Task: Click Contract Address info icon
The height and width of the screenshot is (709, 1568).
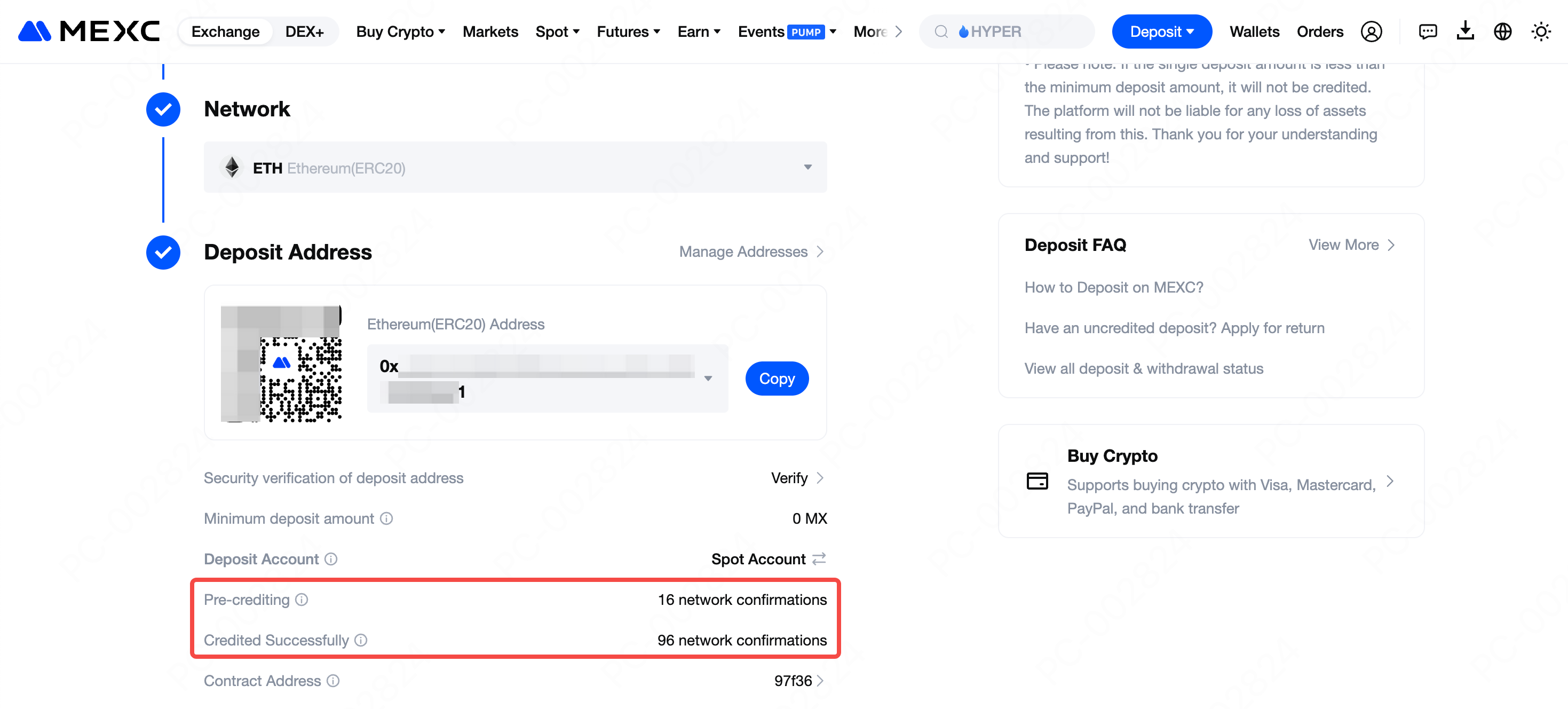Action: tap(333, 680)
